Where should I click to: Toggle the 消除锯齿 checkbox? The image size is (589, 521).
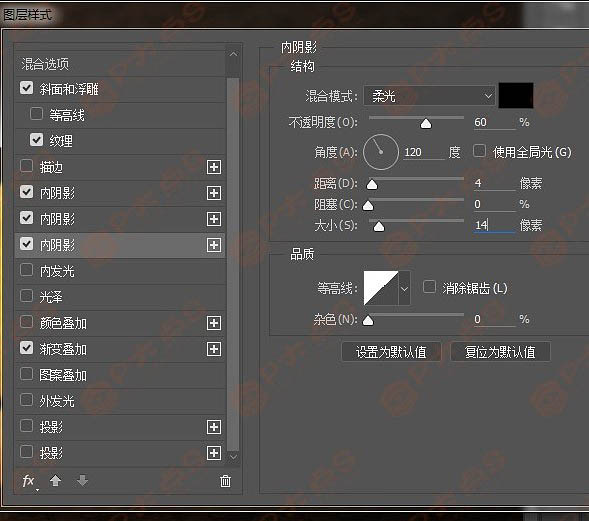(x=429, y=287)
